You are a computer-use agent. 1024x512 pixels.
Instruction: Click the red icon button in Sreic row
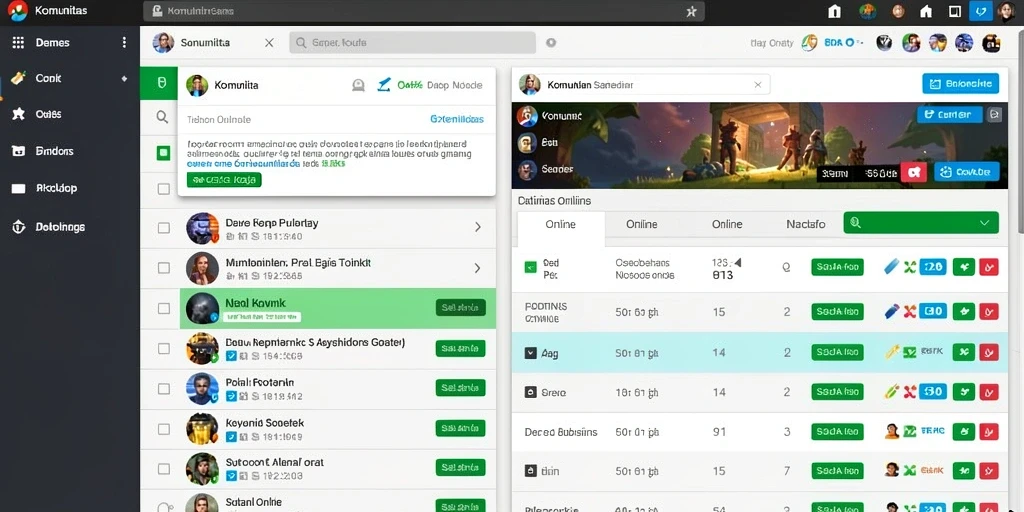[989, 392]
